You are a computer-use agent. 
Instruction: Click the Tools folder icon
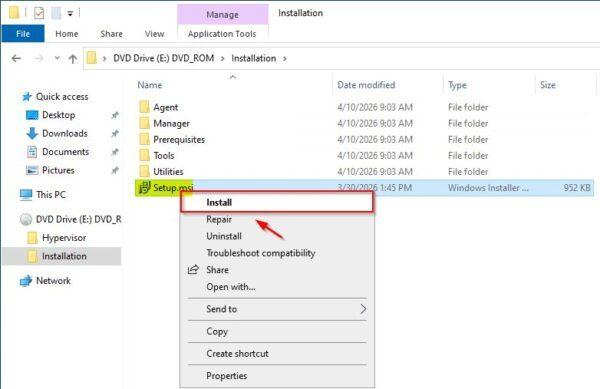point(144,155)
